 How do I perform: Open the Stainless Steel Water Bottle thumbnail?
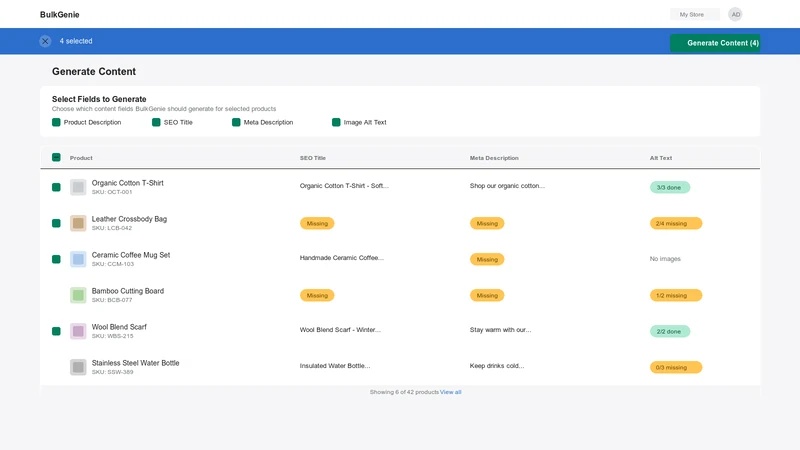78,367
